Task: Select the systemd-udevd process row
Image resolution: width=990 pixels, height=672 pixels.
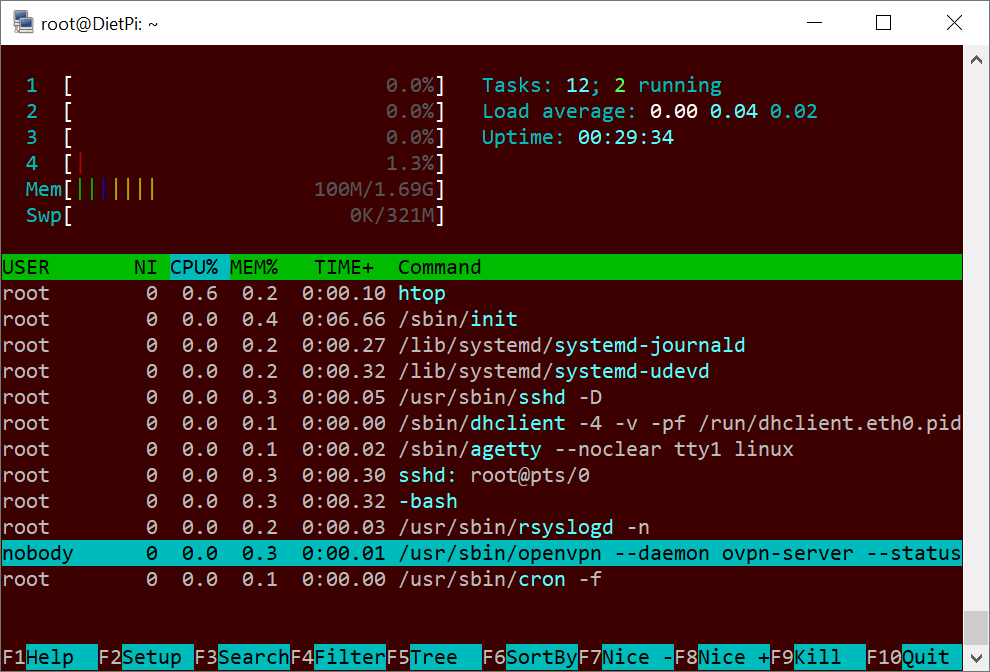Action: [482, 371]
